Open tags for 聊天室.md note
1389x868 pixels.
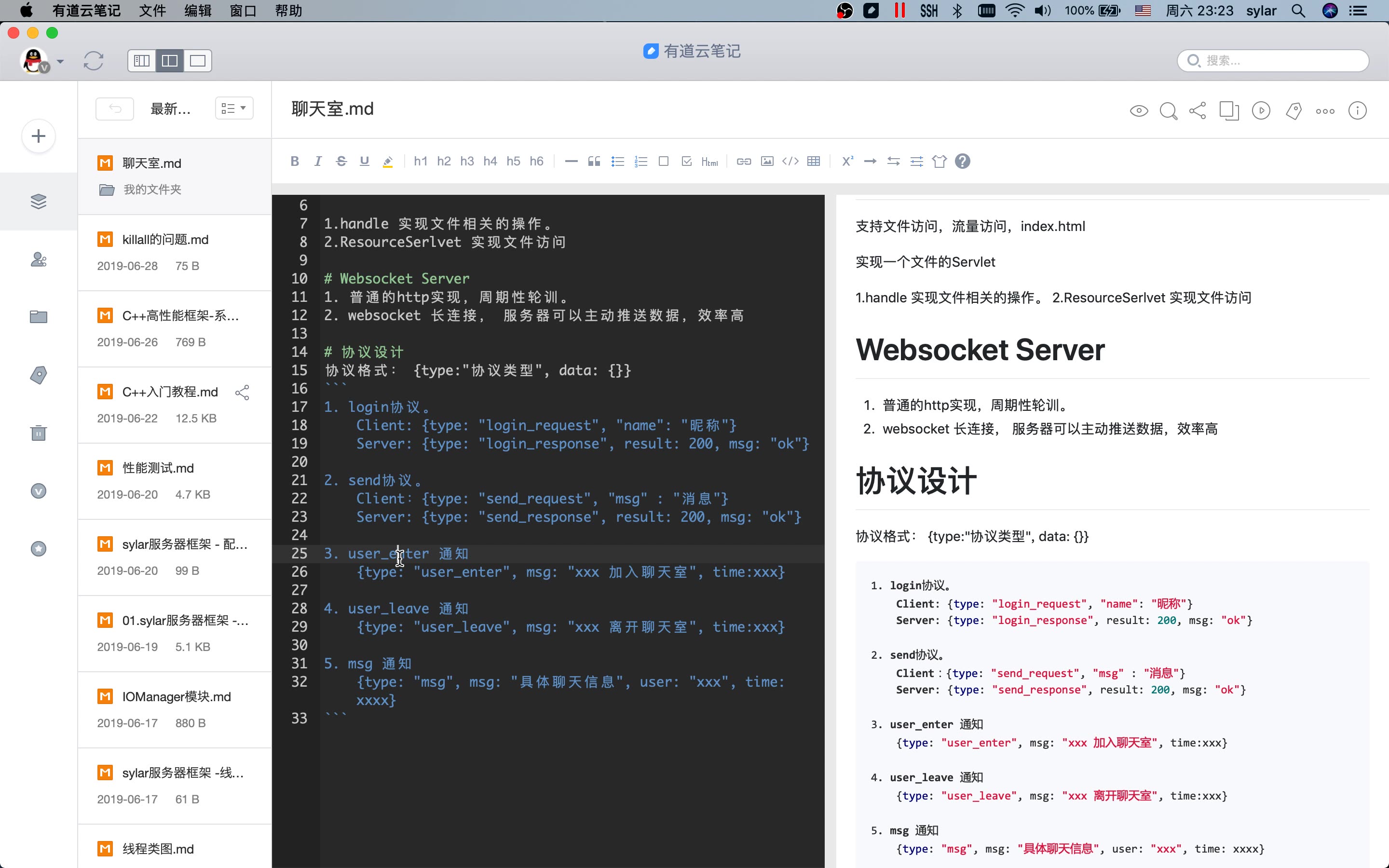point(1293,110)
